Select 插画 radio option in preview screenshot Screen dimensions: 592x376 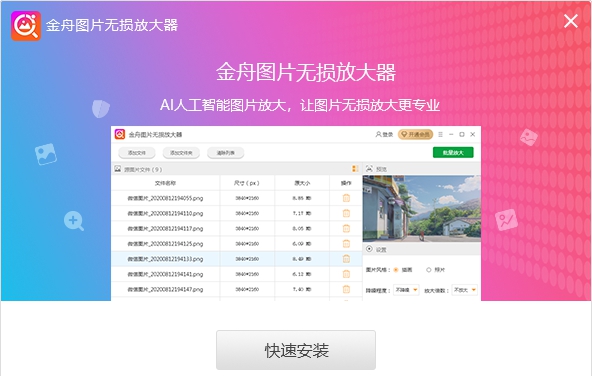click(x=396, y=270)
